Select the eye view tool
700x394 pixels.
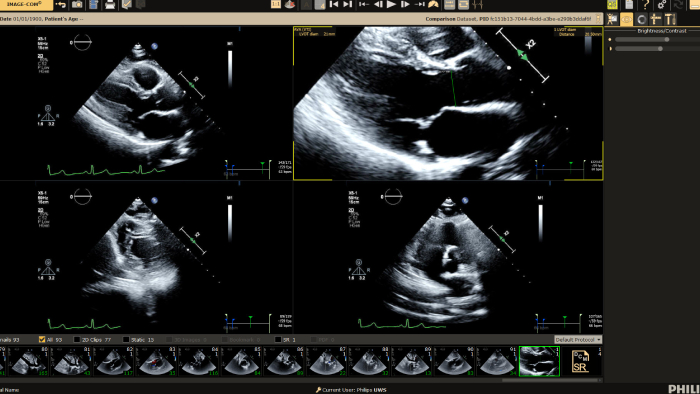(x=627, y=19)
